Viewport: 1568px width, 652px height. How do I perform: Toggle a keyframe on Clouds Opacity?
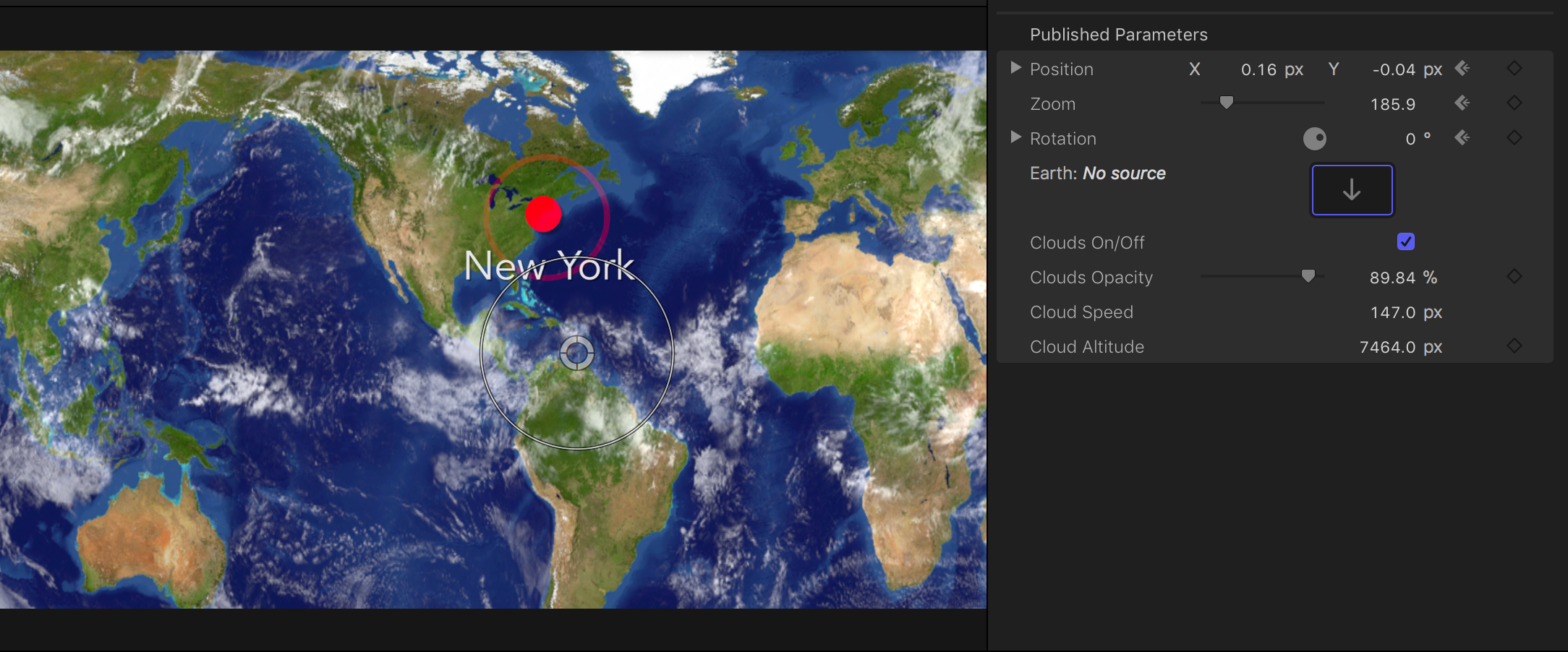click(1514, 276)
